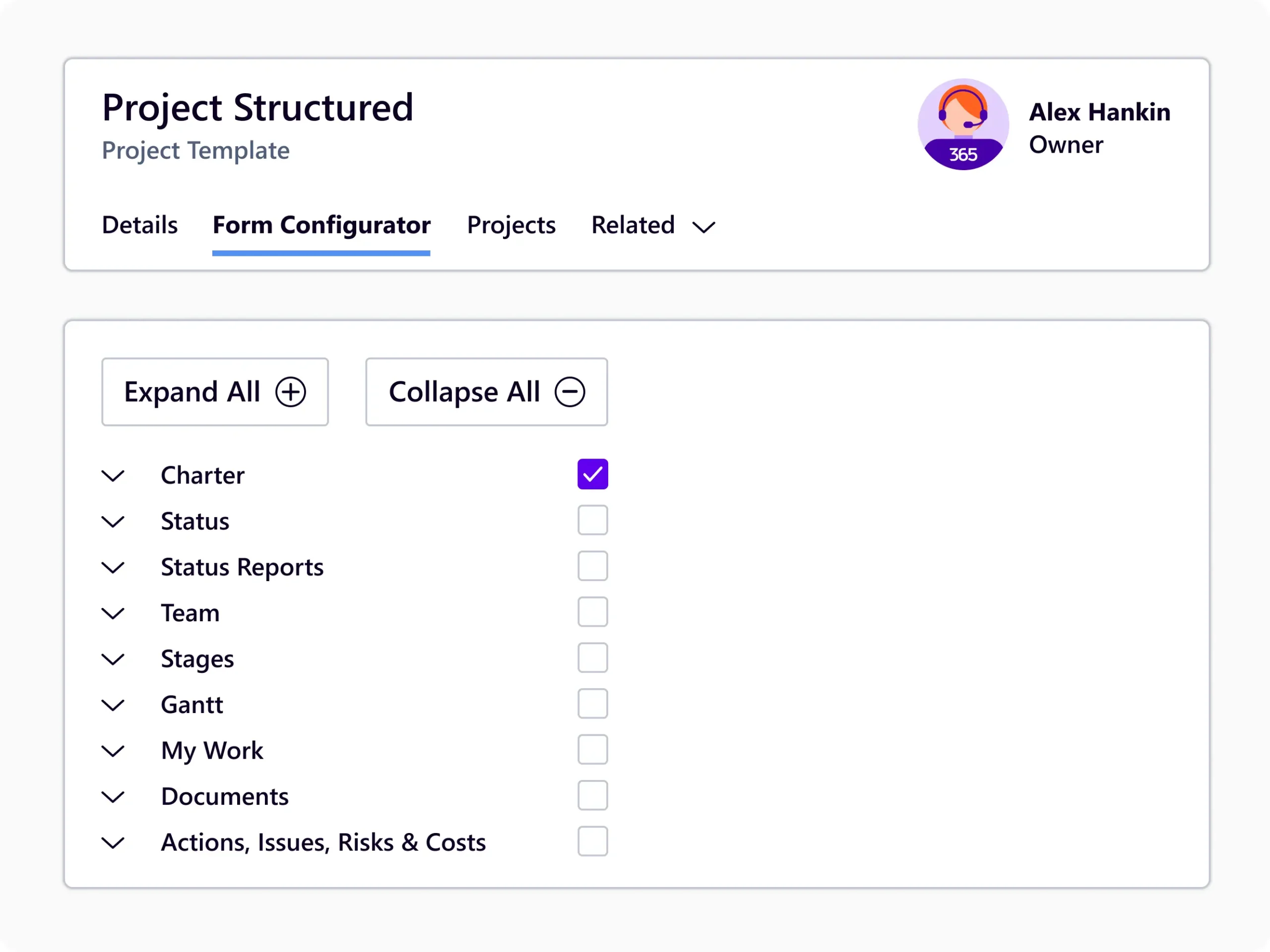Expand the Charter section chevron

(113, 476)
